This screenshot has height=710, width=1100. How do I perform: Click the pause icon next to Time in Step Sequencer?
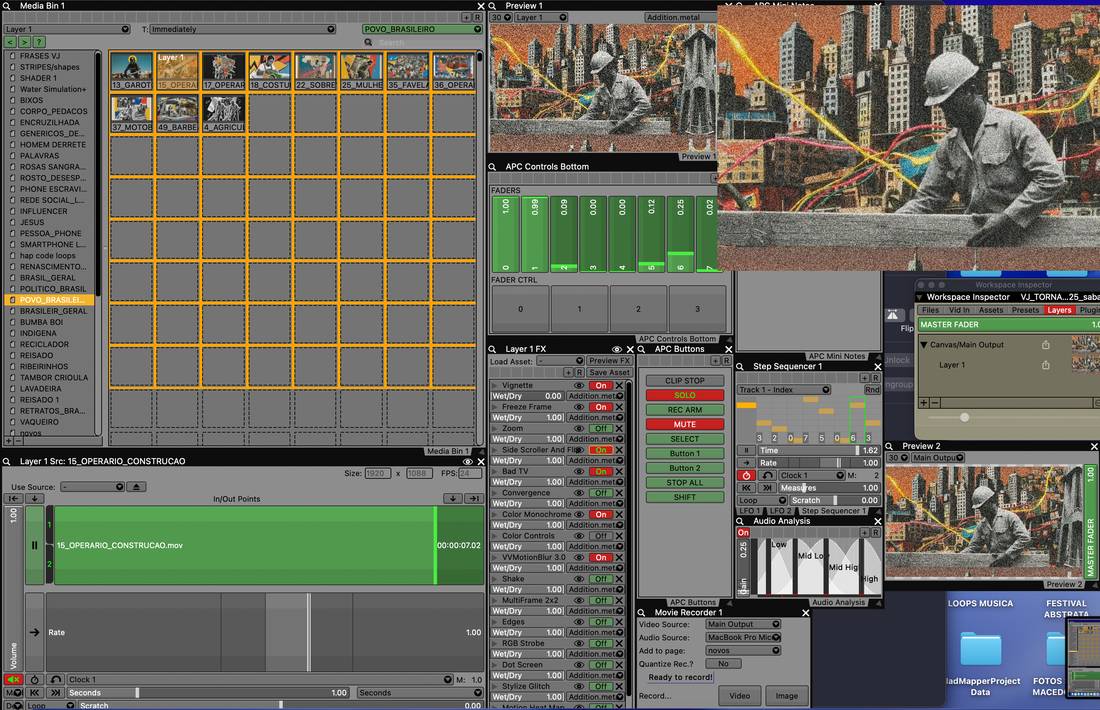(x=746, y=450)
